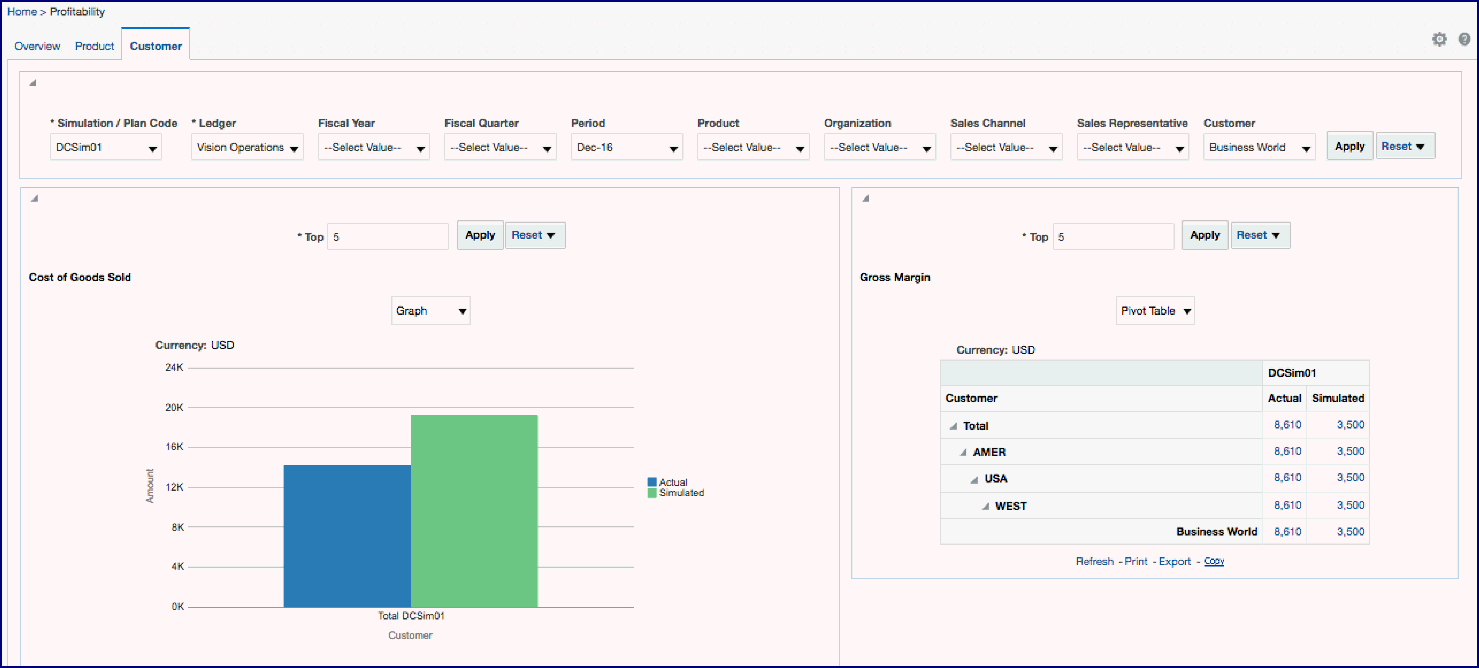The image size is (1479, 668).
Task: Open Reset menu in Cost of Goods Sold panel
Action: pos(535,235)
